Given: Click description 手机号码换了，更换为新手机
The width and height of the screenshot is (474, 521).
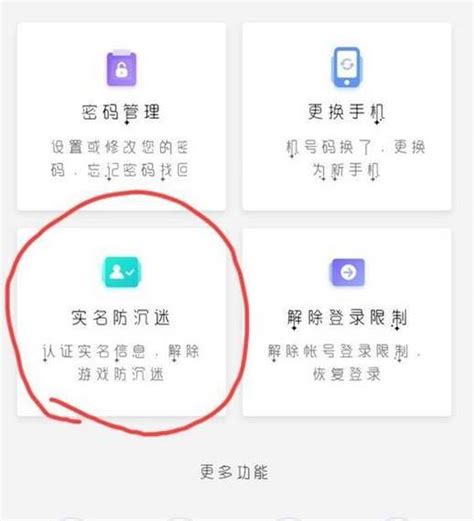Looking at the screenshot, I should tap(355, 159).
